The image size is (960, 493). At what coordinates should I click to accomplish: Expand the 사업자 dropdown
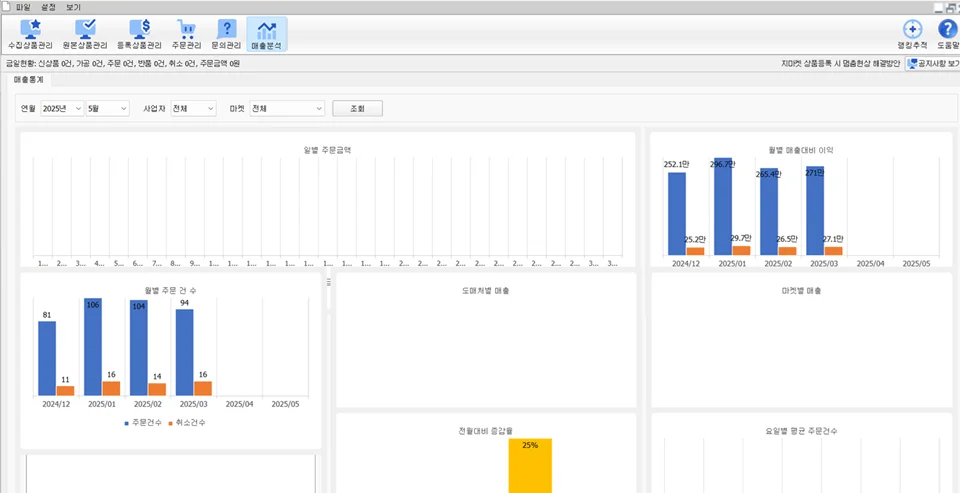[193, 108]
